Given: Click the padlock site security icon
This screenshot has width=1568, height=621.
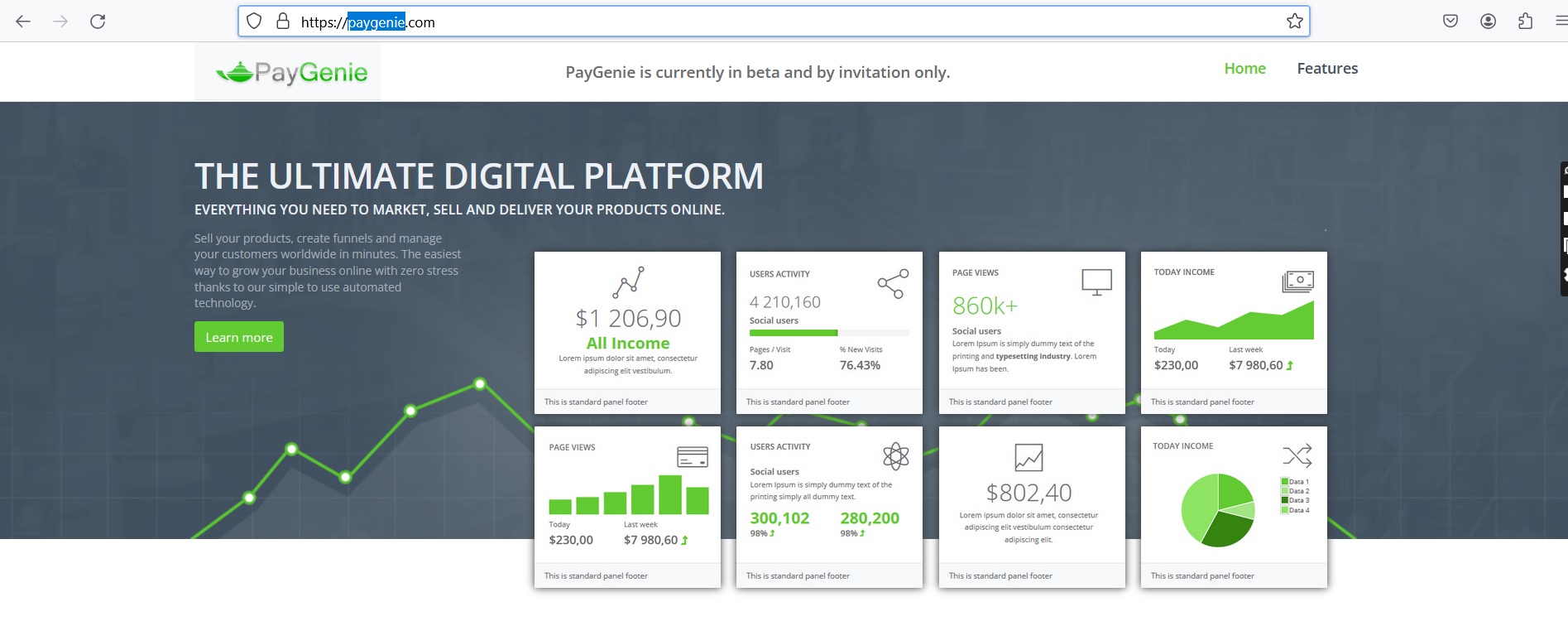Looking at the screenshot, I should 283,22.
